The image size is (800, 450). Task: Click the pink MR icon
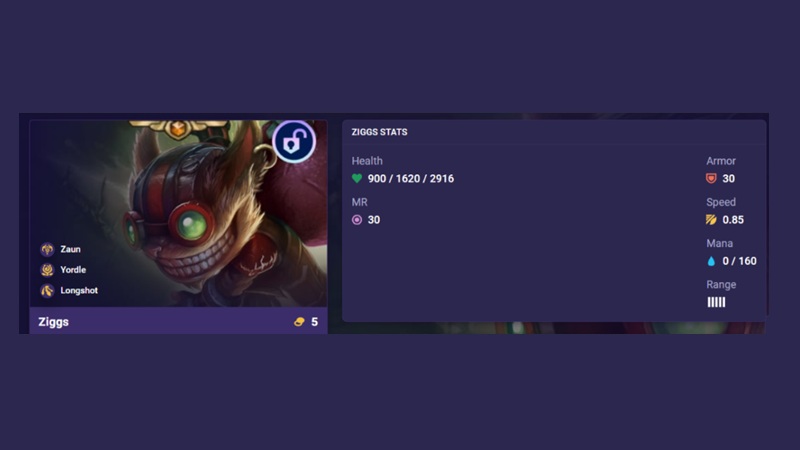pos(357,220)
